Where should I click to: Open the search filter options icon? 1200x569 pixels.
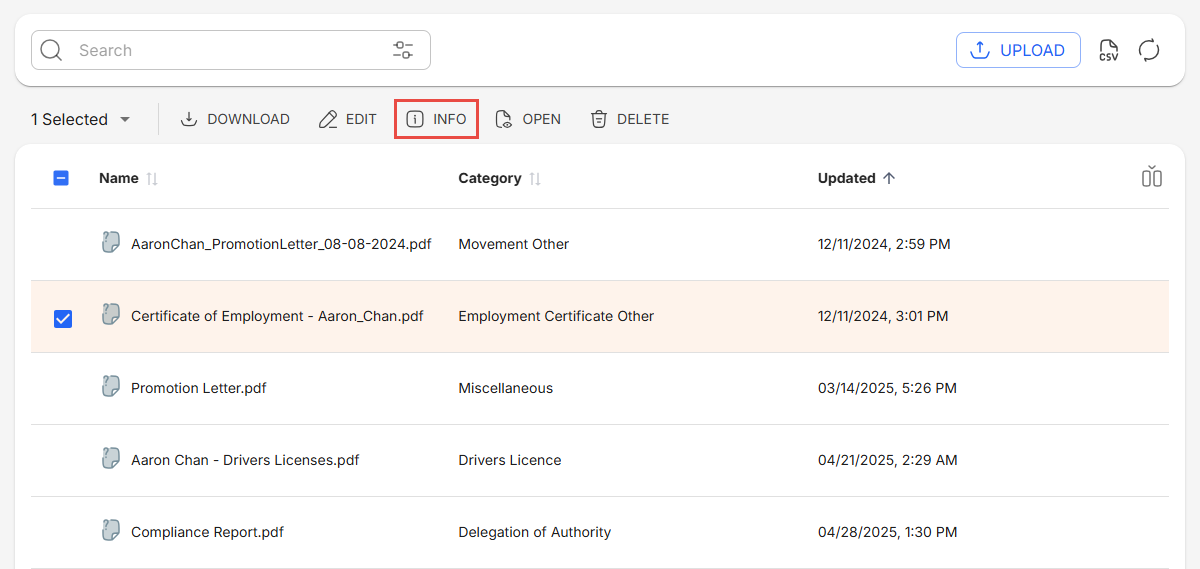[x=403, y=50]
